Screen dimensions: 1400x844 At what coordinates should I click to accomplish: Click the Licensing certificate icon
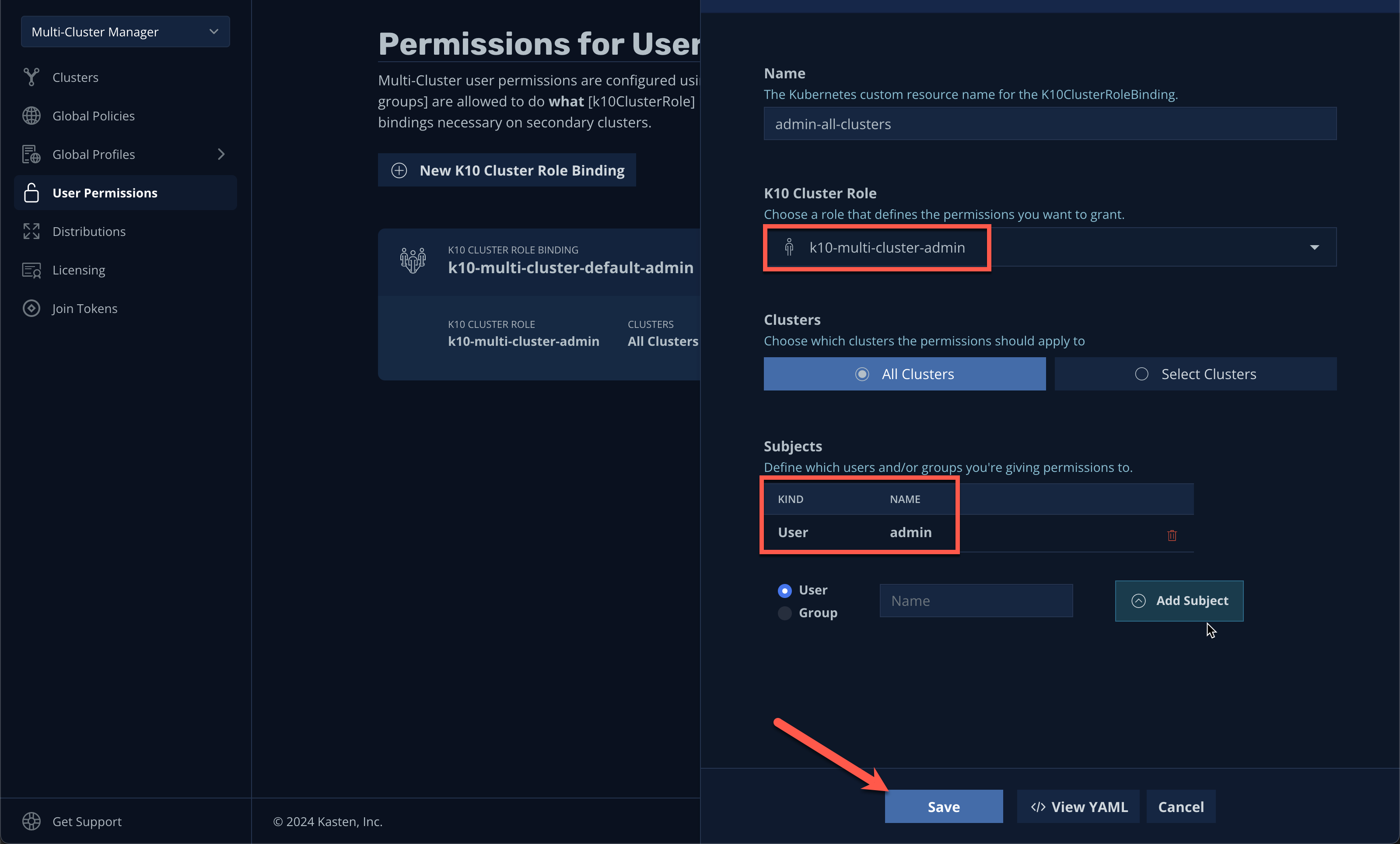tap(31, 270)
